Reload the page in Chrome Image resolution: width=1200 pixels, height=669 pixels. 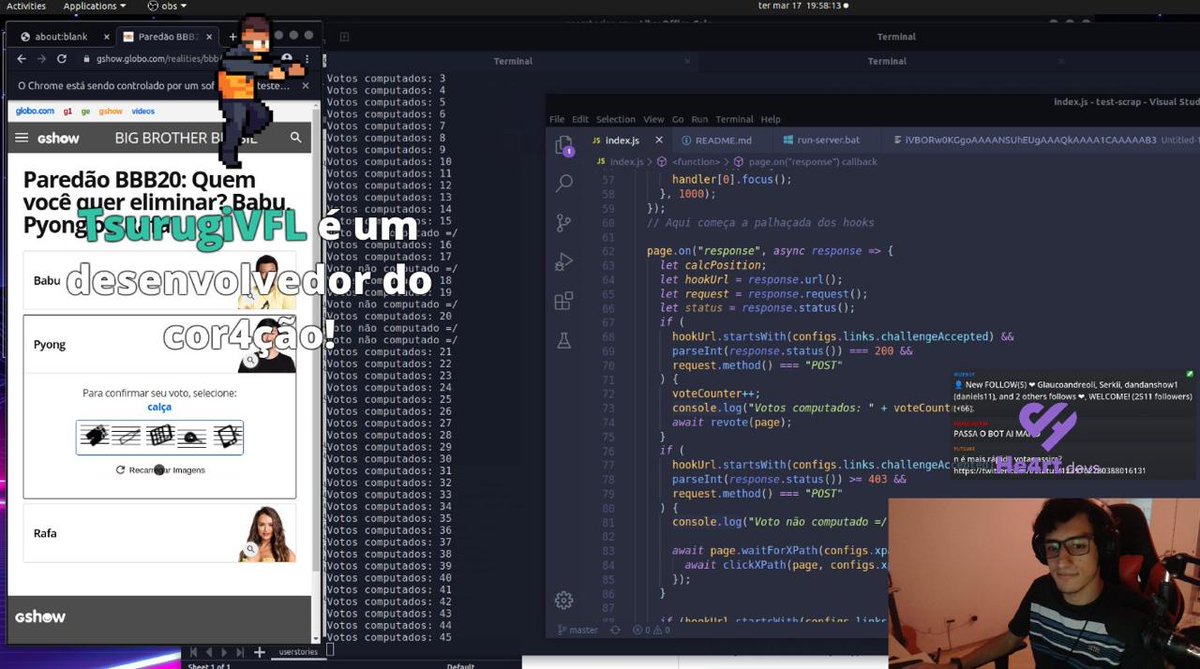coord(61,59)
